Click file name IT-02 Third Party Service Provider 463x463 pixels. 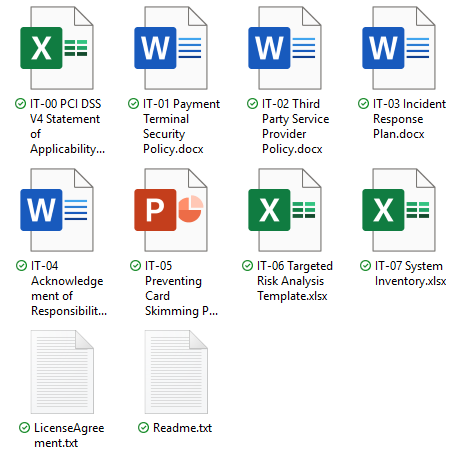coord(296,127)
